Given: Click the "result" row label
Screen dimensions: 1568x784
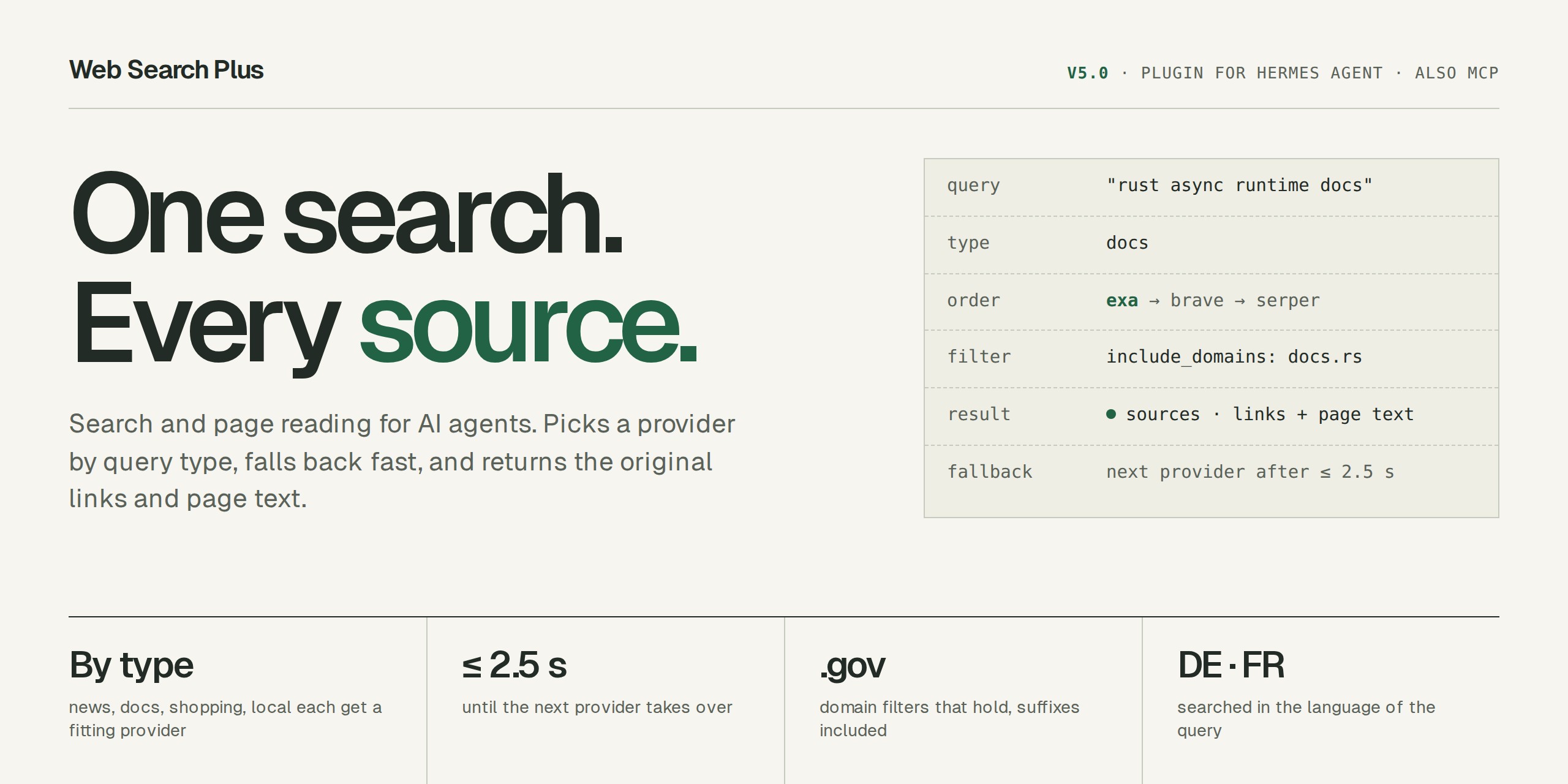Looking at the screenshot, I should tap(979, 414).
